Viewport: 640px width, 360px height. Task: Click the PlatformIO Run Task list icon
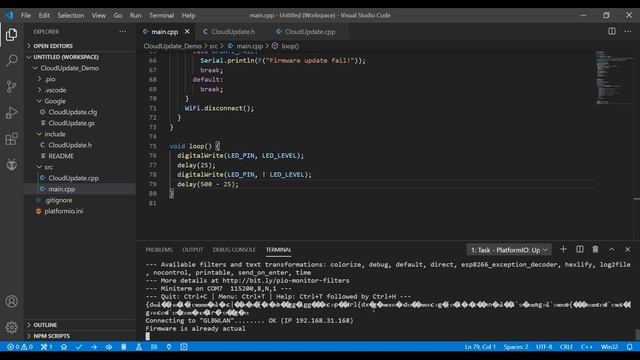pos(154,347)
